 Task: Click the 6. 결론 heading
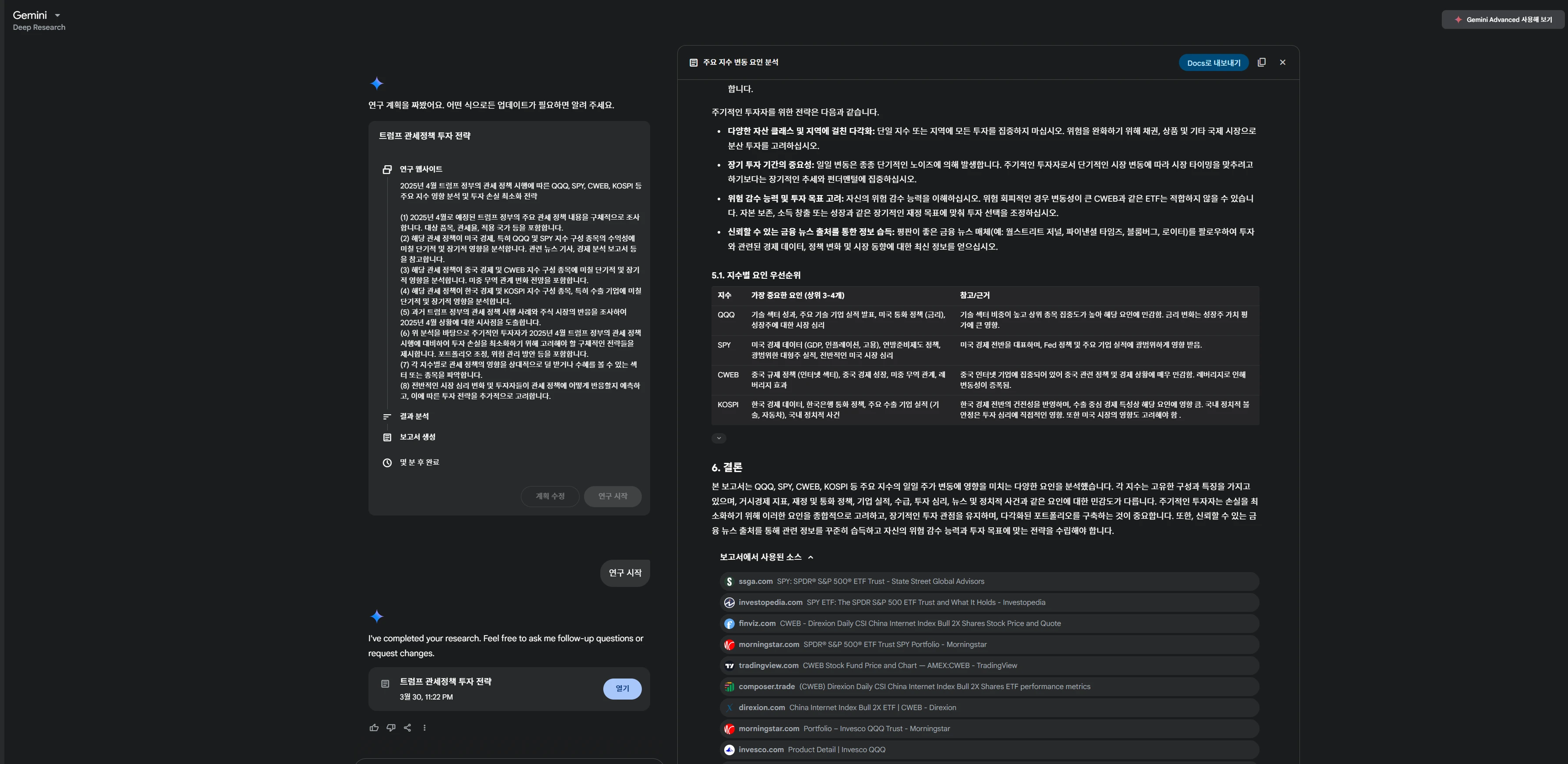pyautogui.click(x=727, y=468)
